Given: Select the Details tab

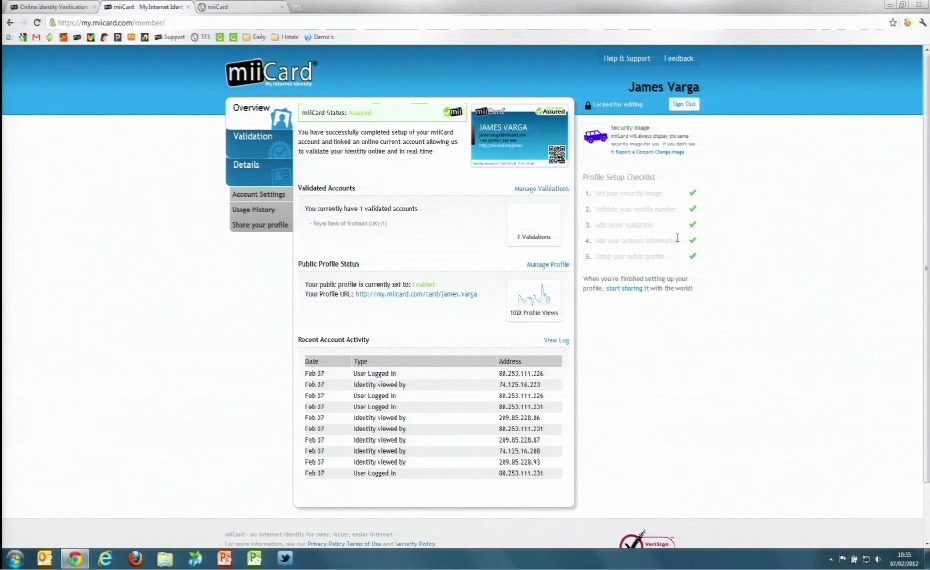Looking at the screenshot, I should 259,171.
